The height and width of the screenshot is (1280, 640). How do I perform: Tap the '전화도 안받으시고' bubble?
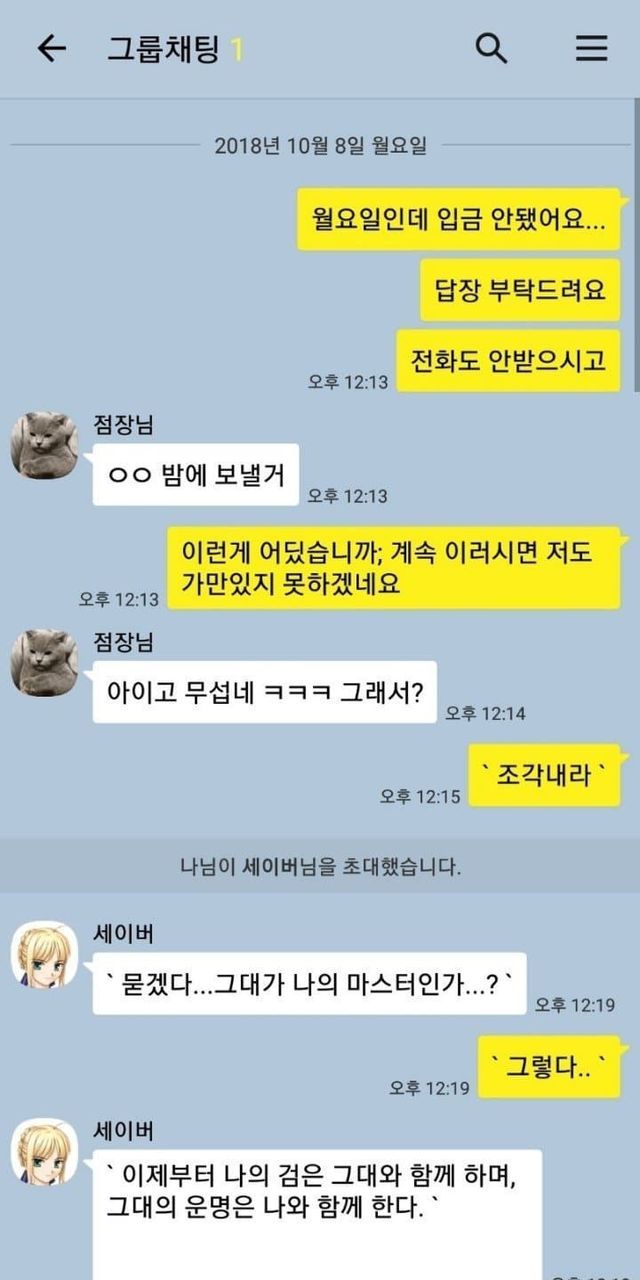(x=509, y=361)
